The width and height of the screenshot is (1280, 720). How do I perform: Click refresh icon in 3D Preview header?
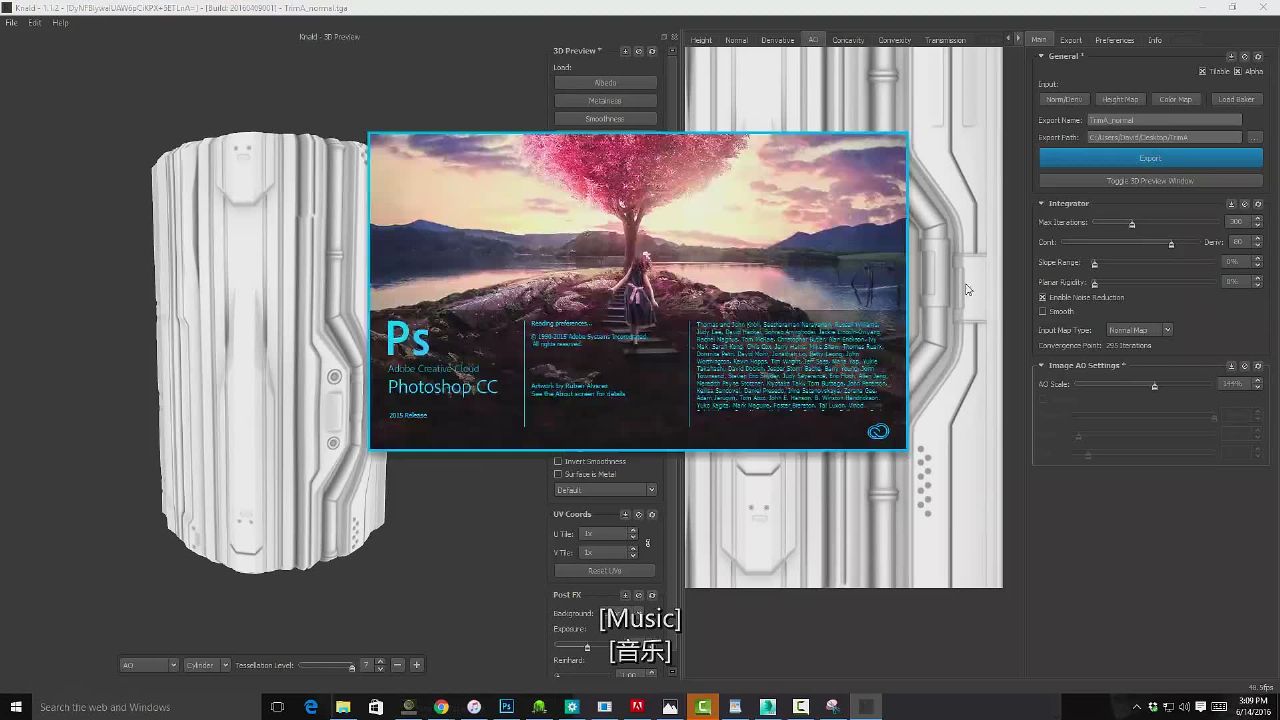[x=652, y=51]
